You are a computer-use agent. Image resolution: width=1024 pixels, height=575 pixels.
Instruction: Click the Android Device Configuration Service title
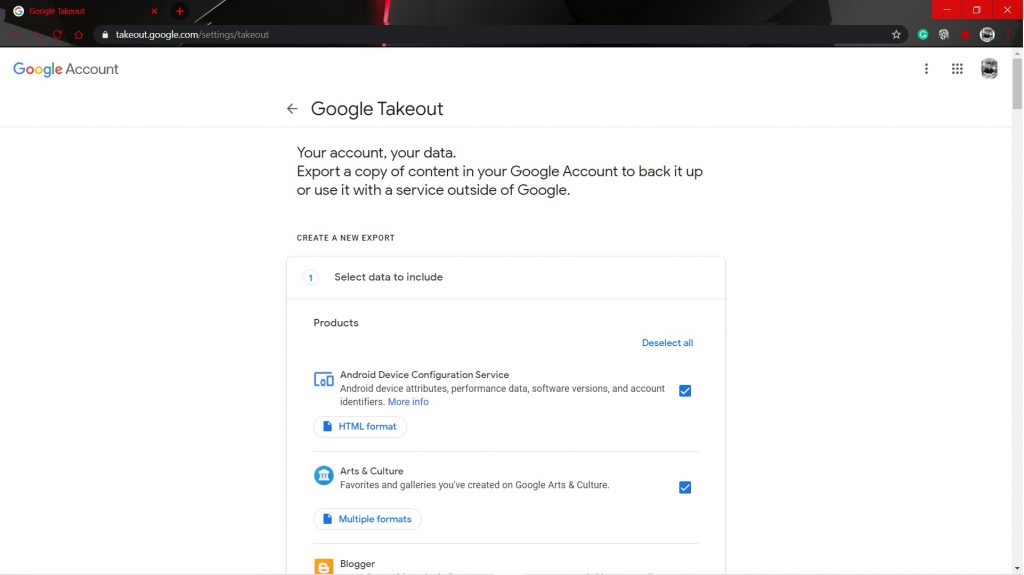point(424,374)
